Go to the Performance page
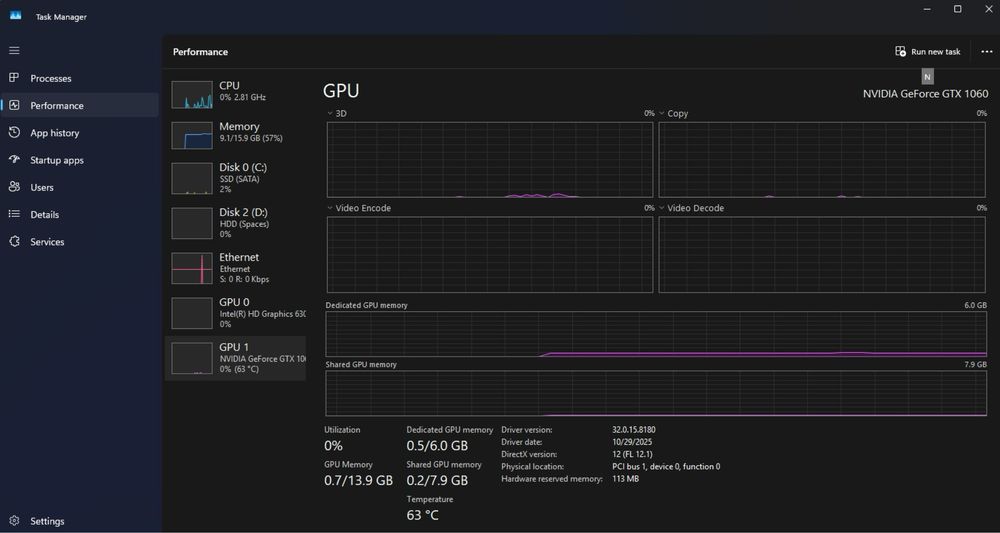Viewport: 1000px width, 533px height. click(80, 105)
